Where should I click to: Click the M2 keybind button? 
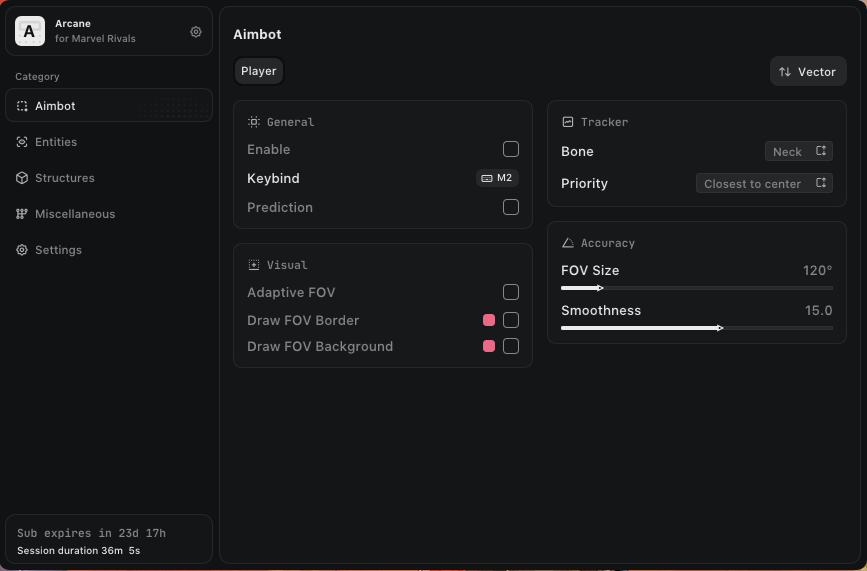click(x=497, y=178)
